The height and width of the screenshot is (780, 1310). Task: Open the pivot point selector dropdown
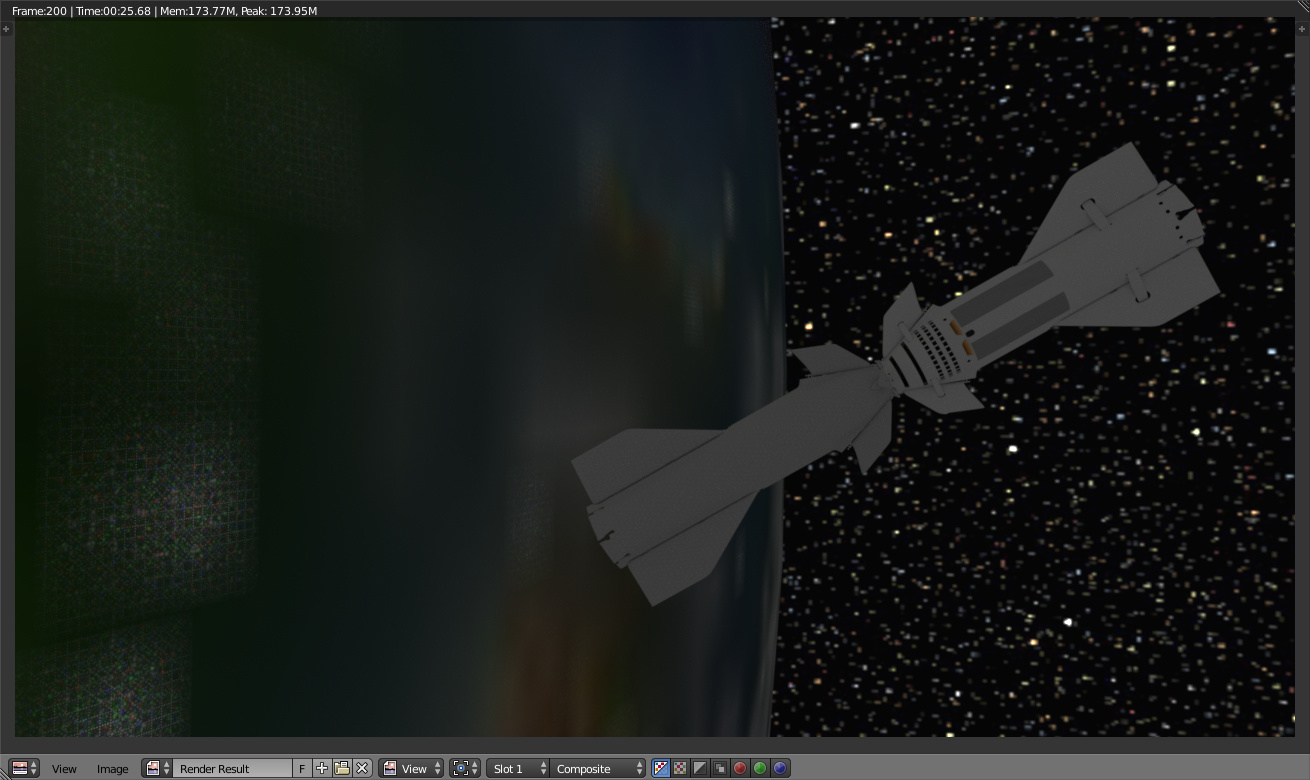465,768
